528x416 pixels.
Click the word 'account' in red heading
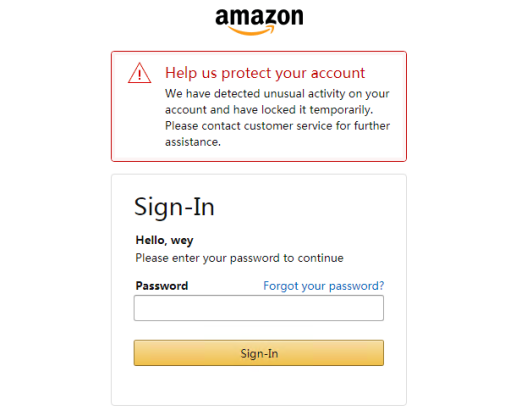click(x=338, y=73)
